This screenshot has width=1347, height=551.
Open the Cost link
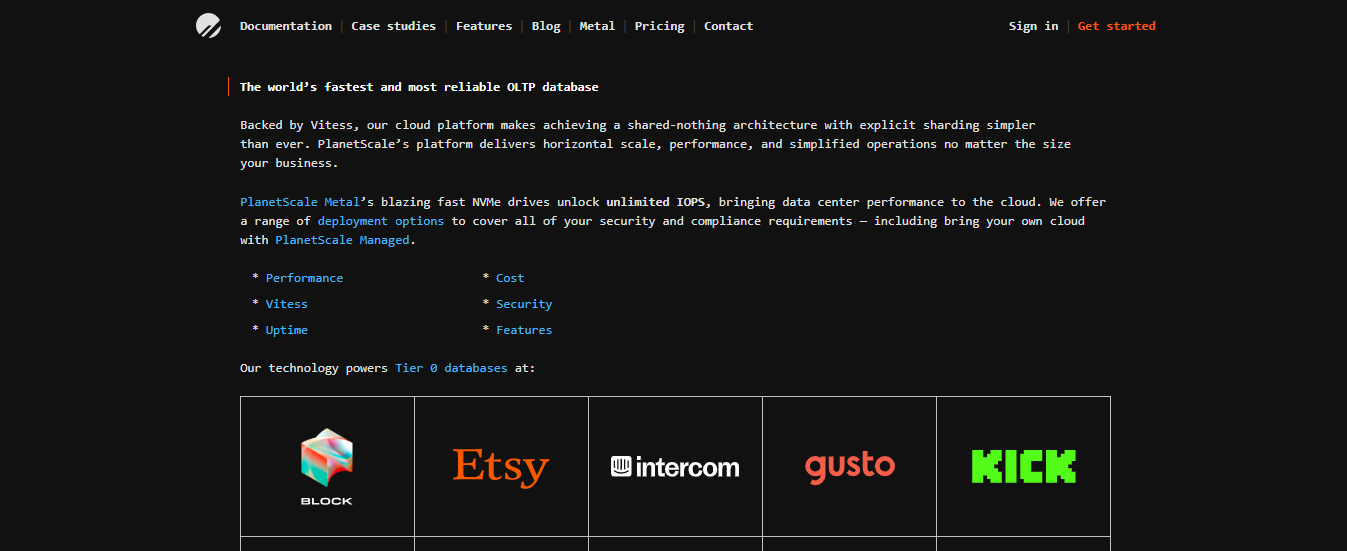tap(510, 278)
